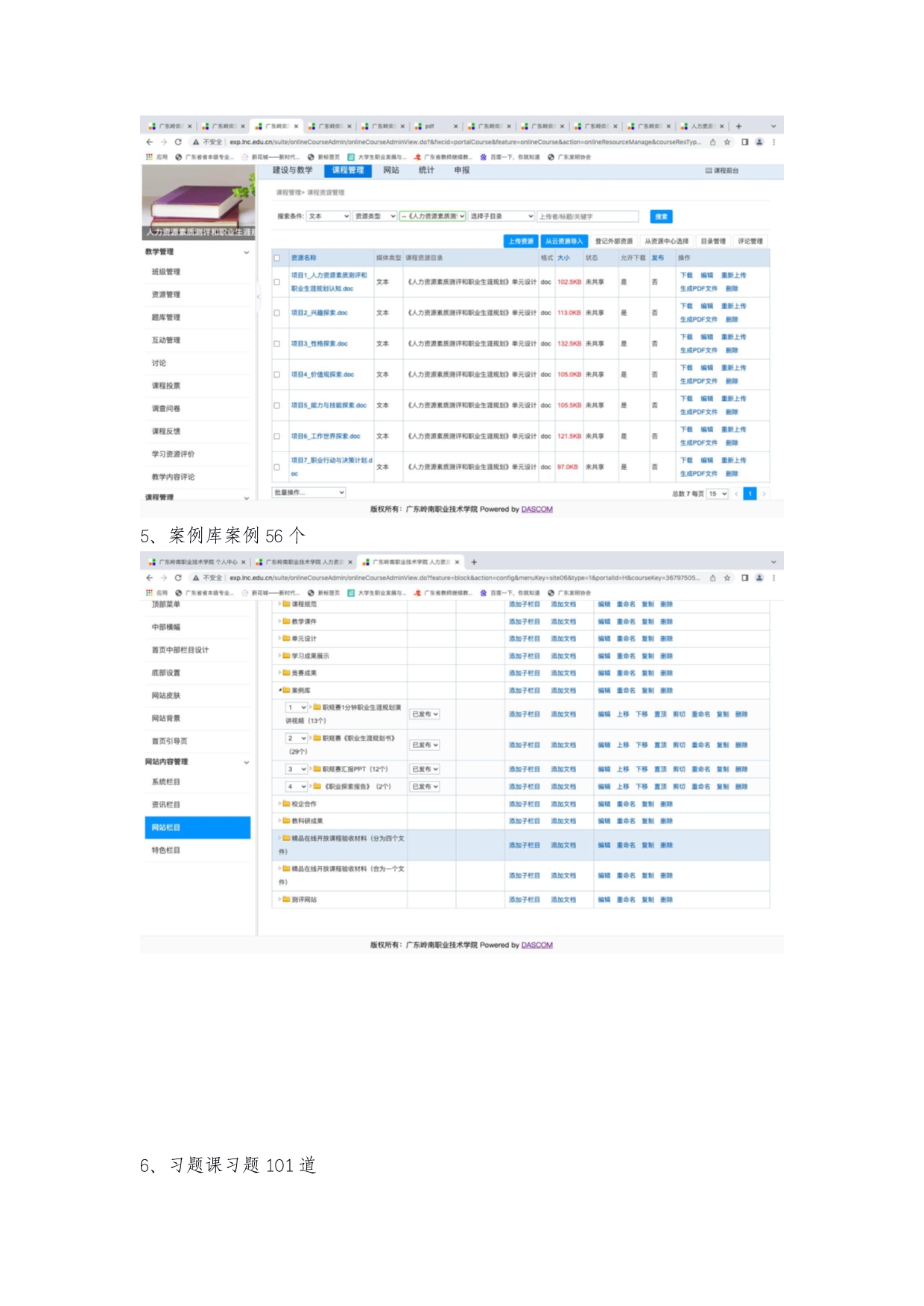Tick checkbox for 项目3_性格探索.doc row

click(x=276, y=344)
